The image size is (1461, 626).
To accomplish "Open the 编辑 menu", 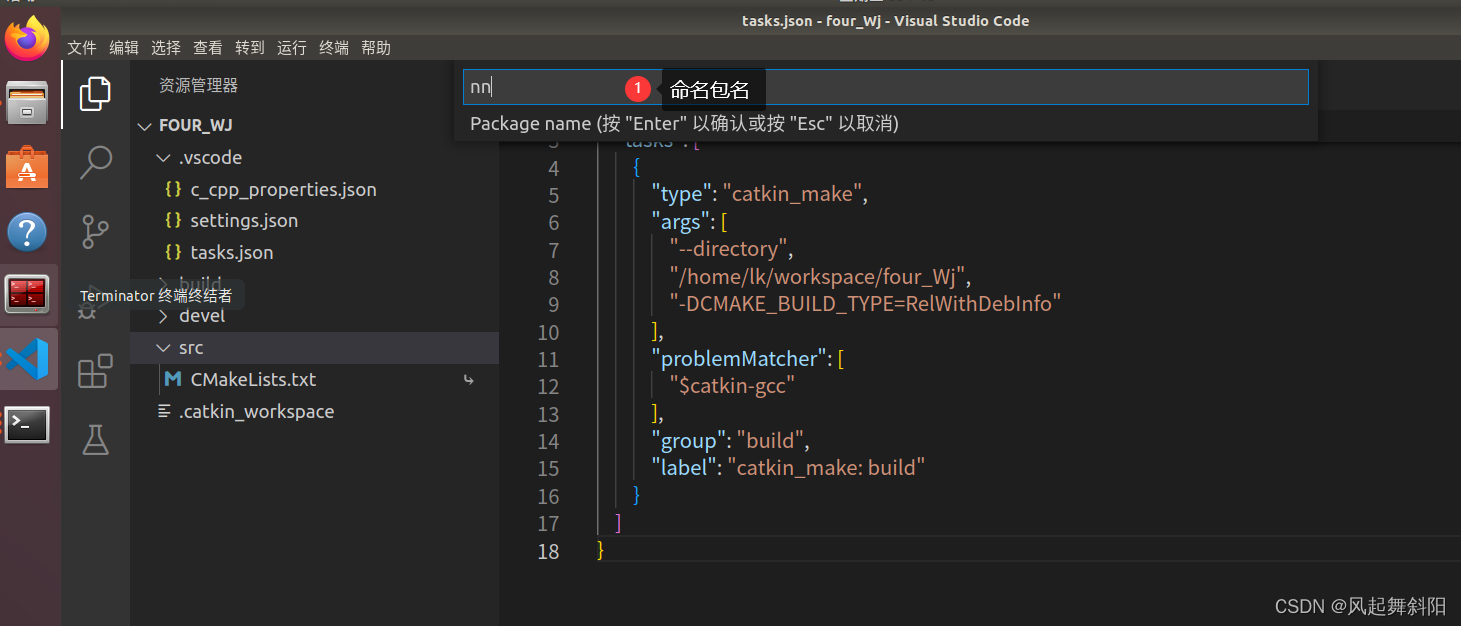I will pyautogui.click(x=124, y=47).
